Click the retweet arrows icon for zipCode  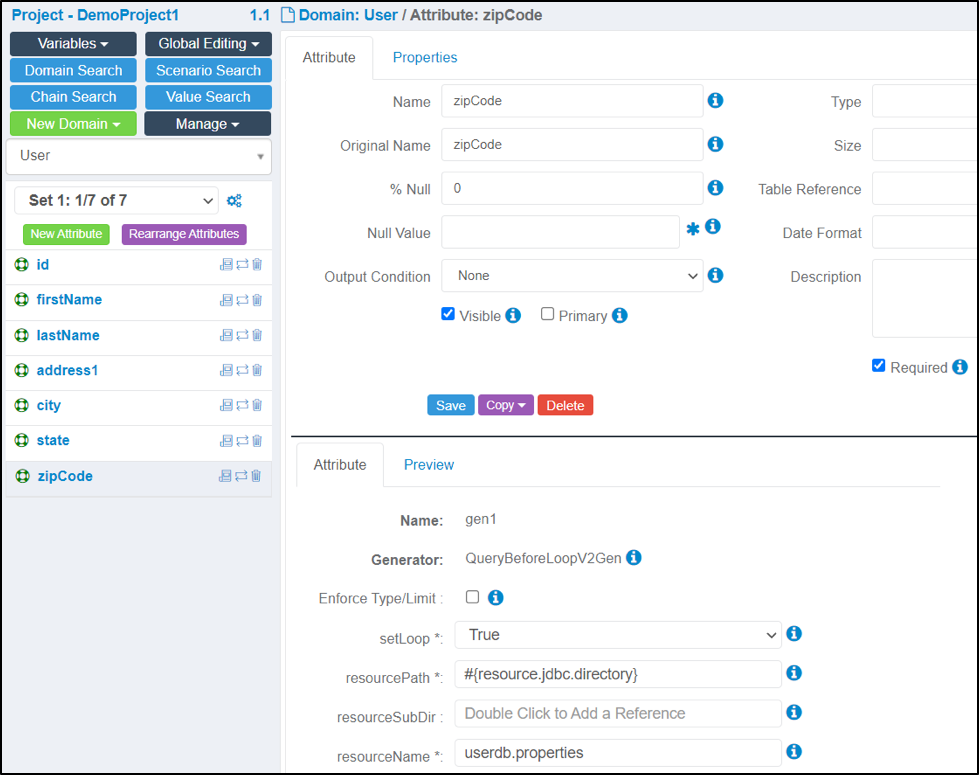[x=241, y=476]
